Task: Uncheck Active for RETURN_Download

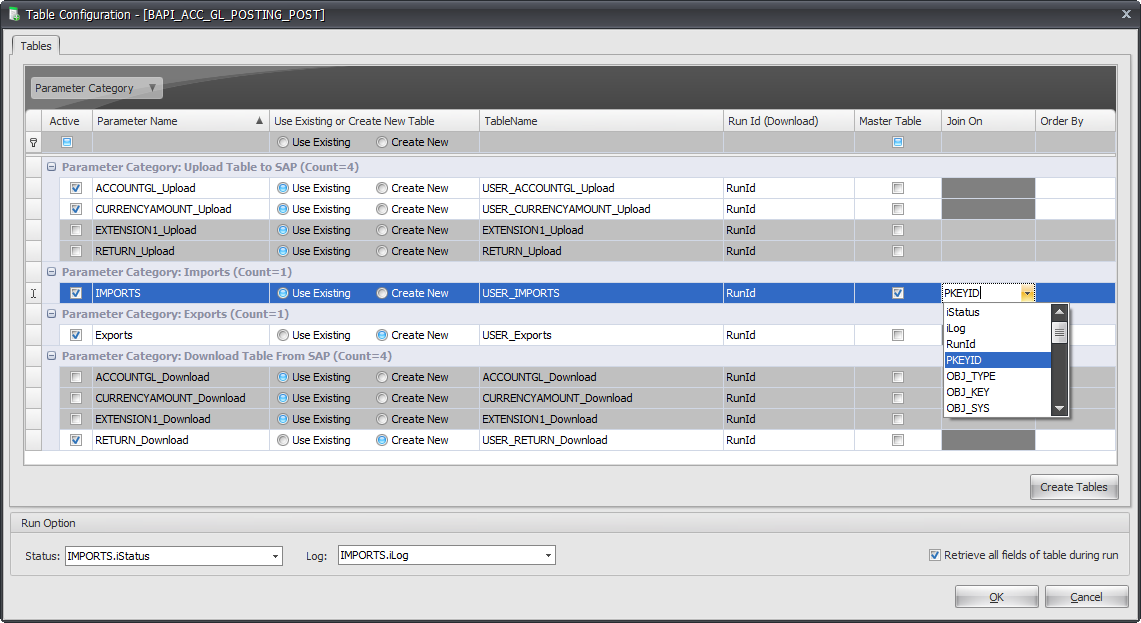Action: click(x=76, y=440)
